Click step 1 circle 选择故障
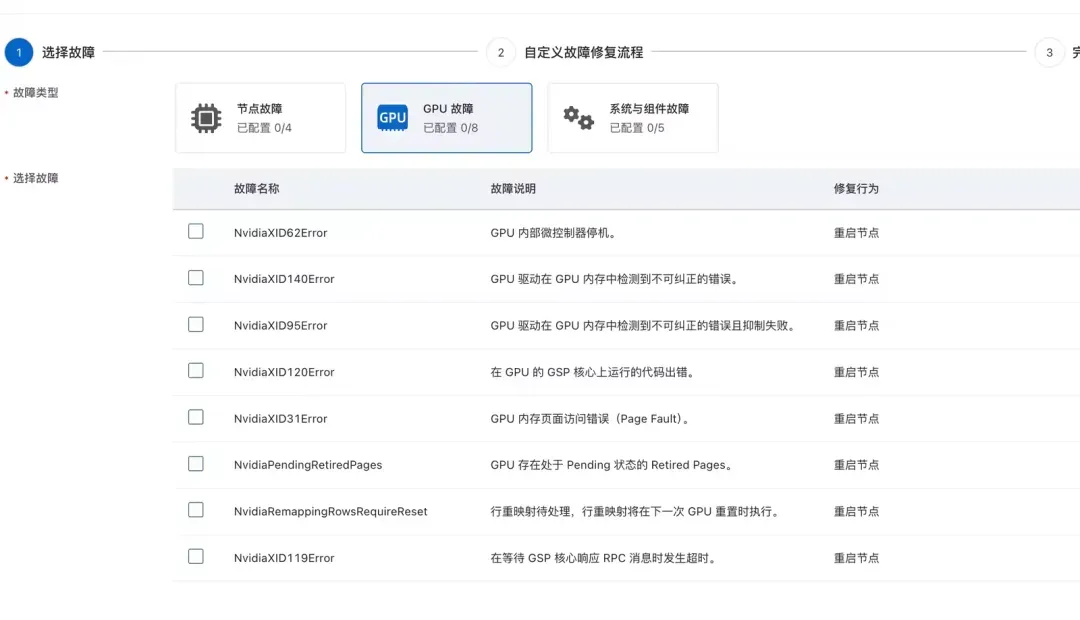This screenshot has height=620, width=1080. 19,52
